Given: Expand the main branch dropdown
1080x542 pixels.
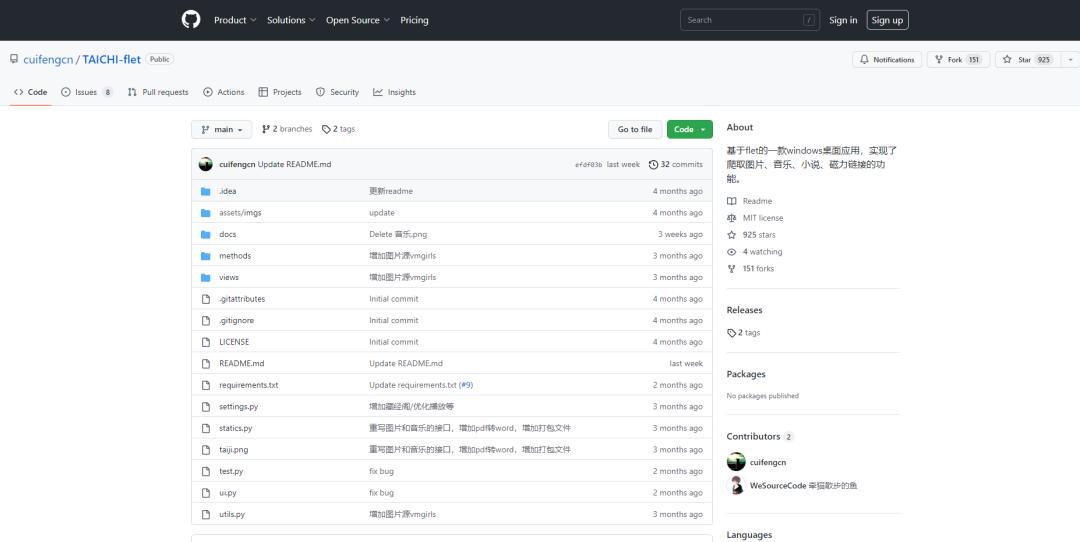Looking at the screenshot, I should [221, 129].
